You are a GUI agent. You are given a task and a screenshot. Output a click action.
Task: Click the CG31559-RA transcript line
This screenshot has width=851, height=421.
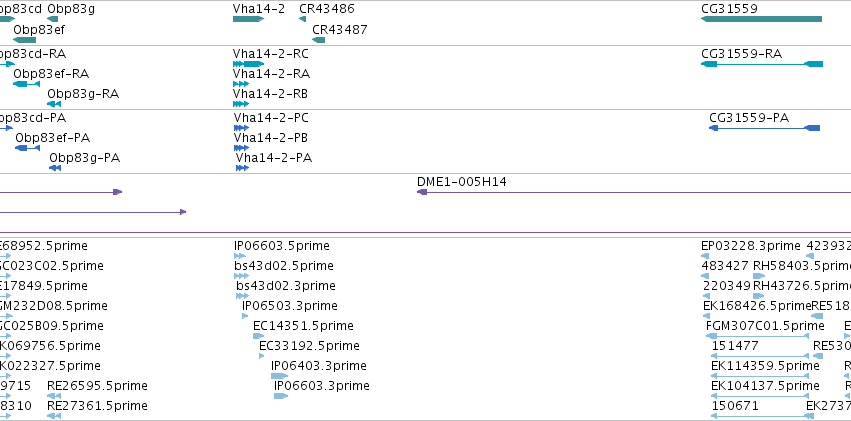click(762, 64)
